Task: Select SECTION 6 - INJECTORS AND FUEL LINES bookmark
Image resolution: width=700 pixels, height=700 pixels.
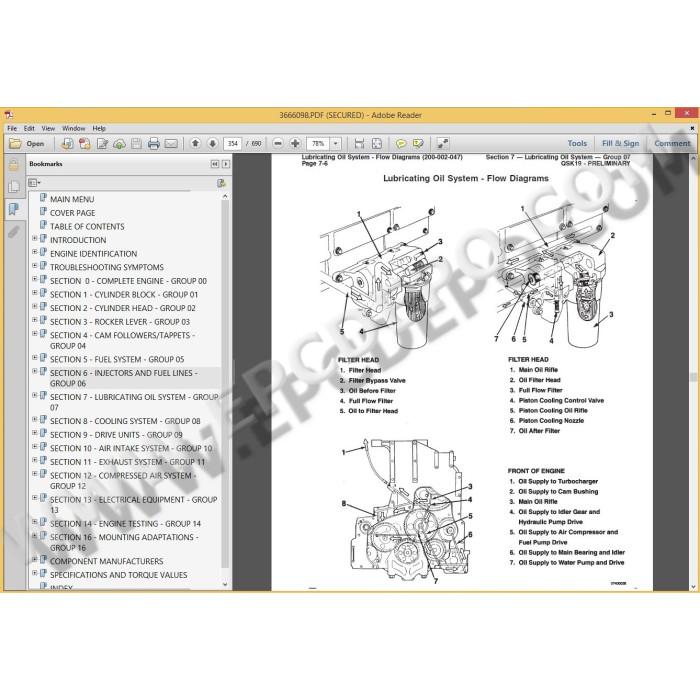Action: 124,378
